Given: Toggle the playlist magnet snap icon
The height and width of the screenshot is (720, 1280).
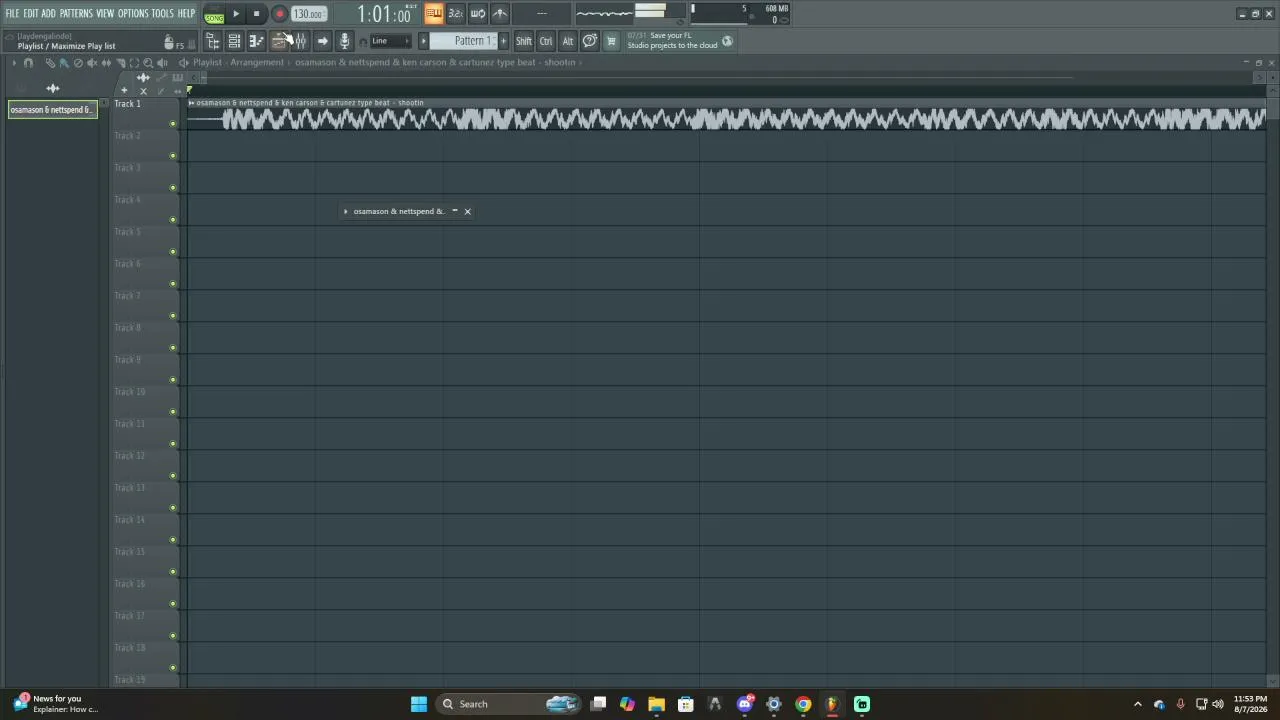Looking at the screenshot, I should coord(28,63).
